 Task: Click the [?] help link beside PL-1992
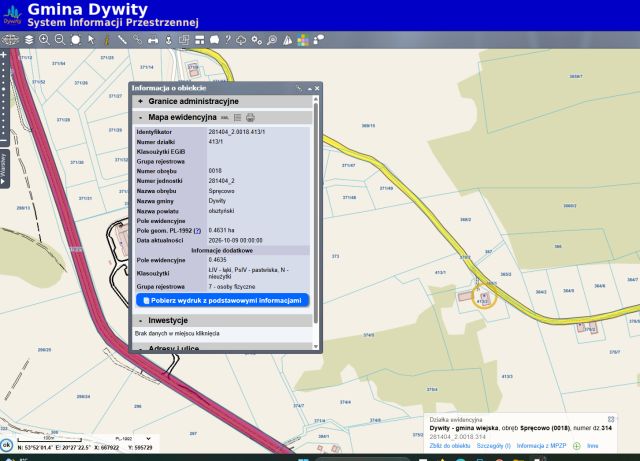(x=197, y=231)
